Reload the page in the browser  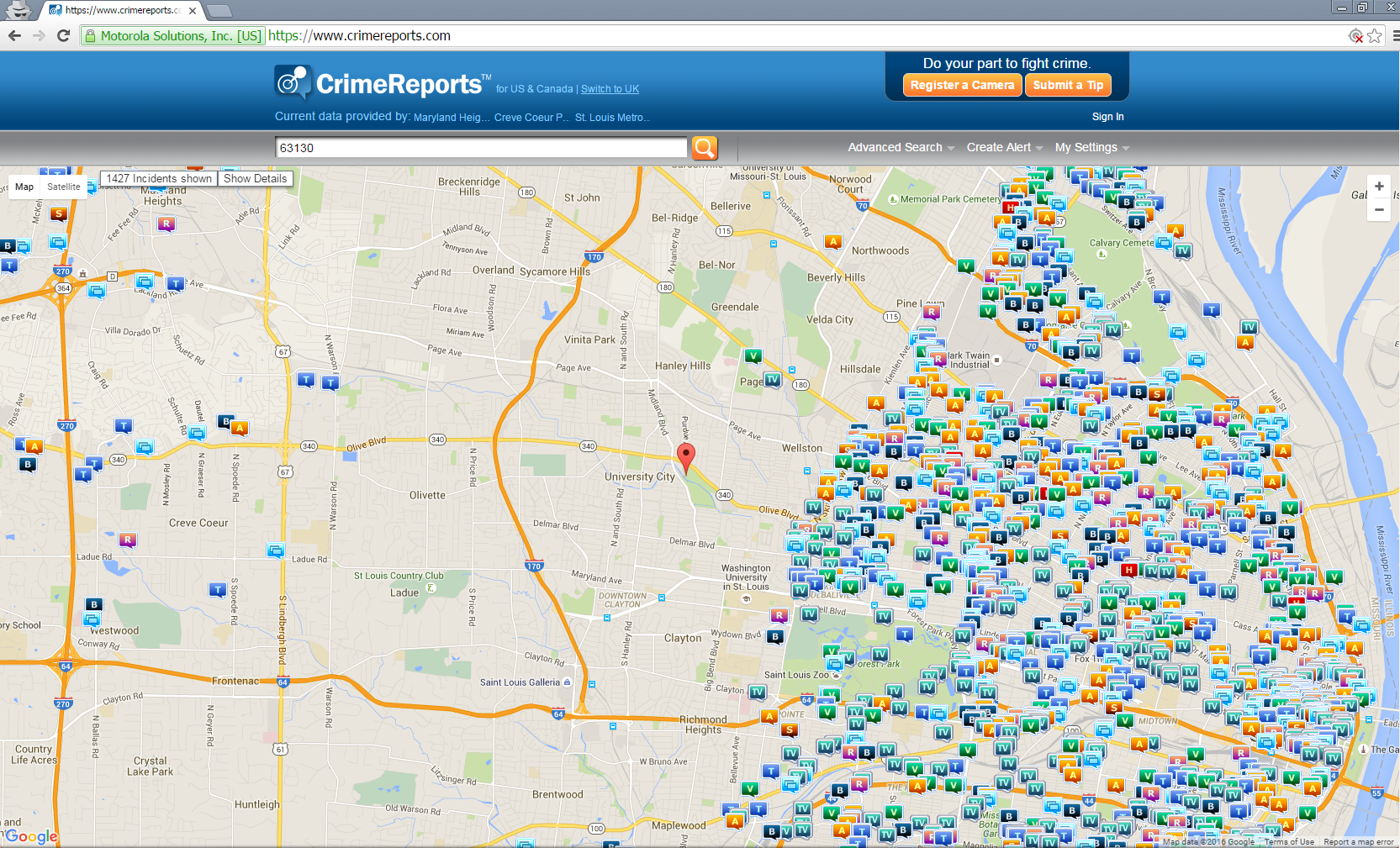[63, 35]
